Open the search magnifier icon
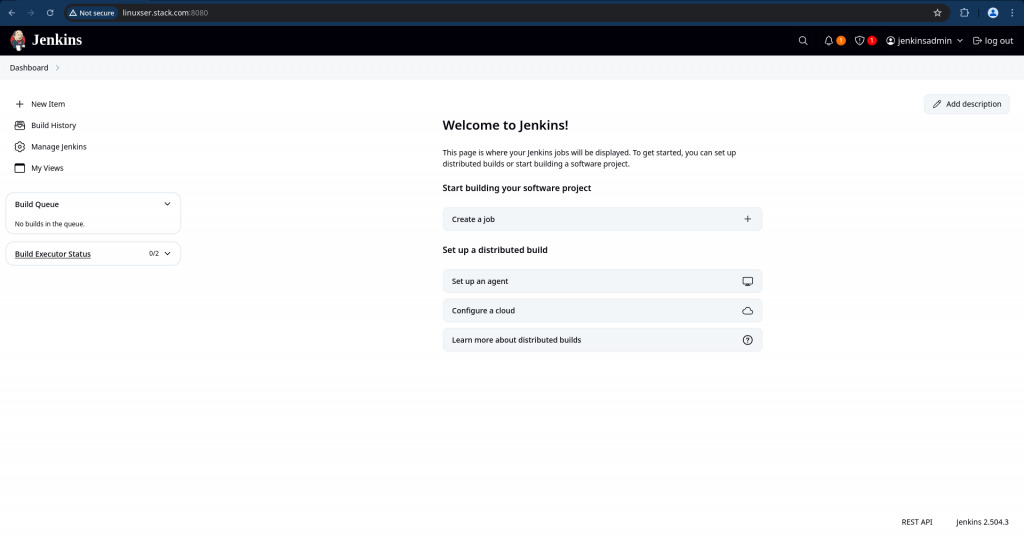This screenshot has width=1024, height=537. pos(803,41)
